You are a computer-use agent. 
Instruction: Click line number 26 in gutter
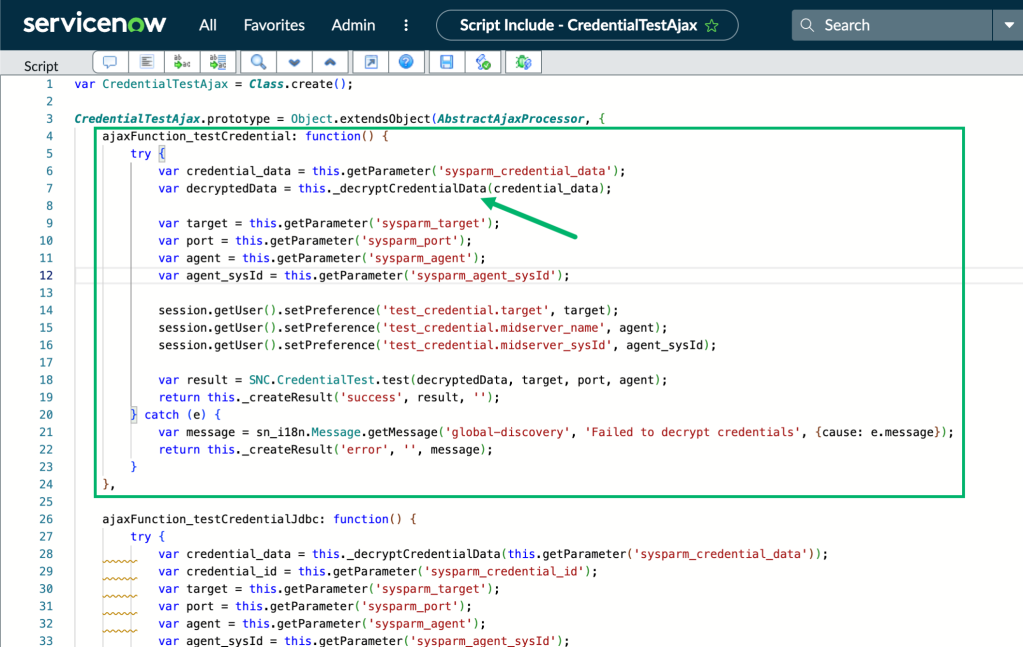pos(46,519)
